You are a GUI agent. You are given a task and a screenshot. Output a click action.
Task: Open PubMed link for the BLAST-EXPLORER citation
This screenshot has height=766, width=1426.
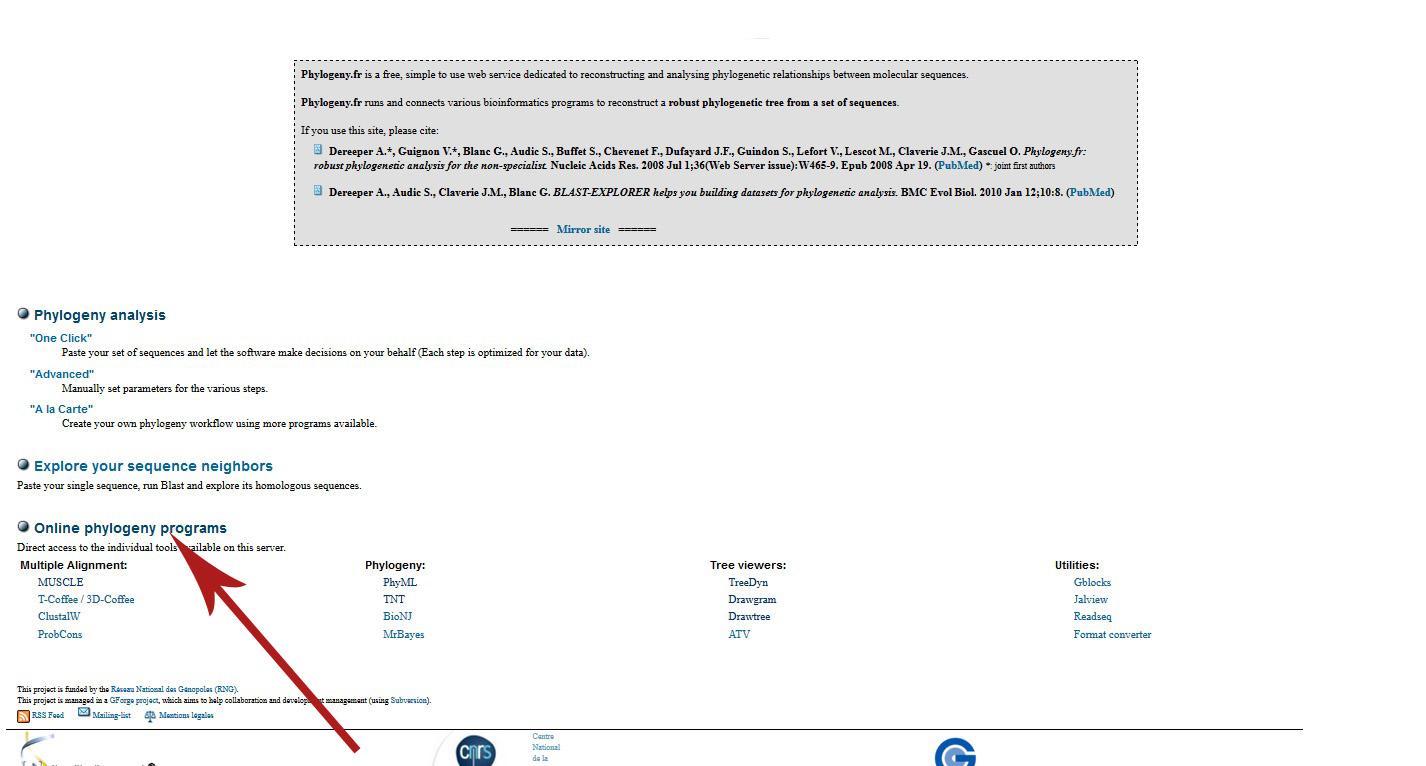pos(1090,192)
